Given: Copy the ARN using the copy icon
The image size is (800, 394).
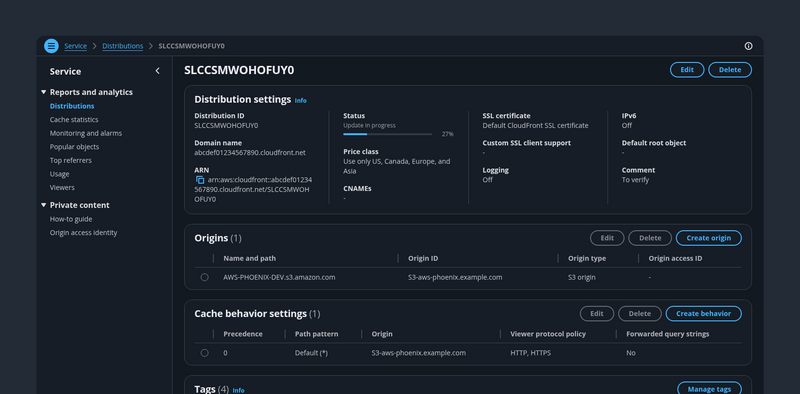Looking at the screenshot, I should (x=200, y=180).
